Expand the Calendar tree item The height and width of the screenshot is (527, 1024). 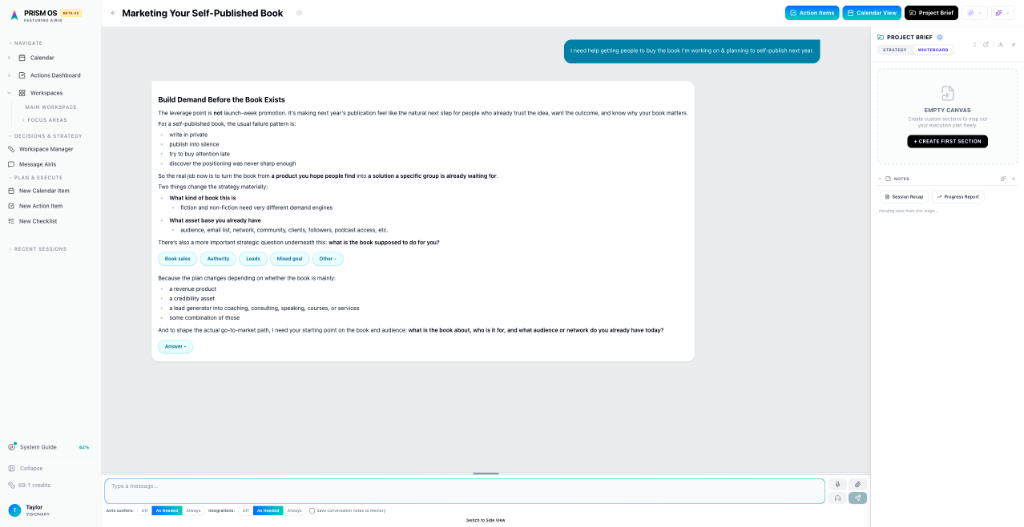click(9, 57)
